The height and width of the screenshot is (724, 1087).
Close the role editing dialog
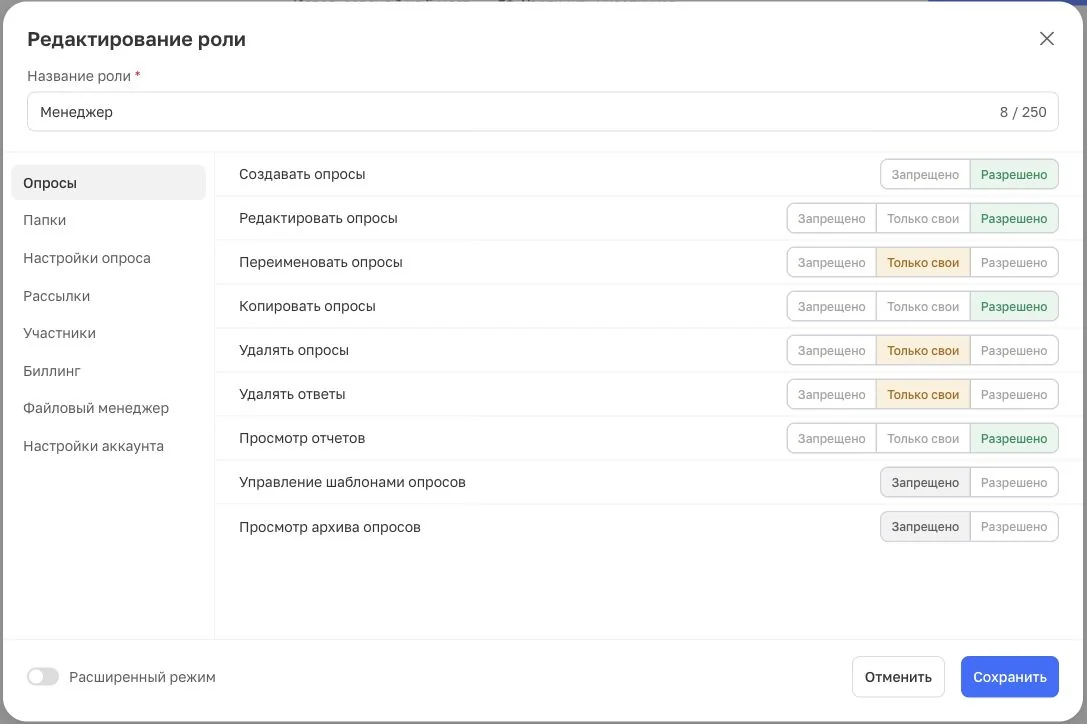[1047, 39]
